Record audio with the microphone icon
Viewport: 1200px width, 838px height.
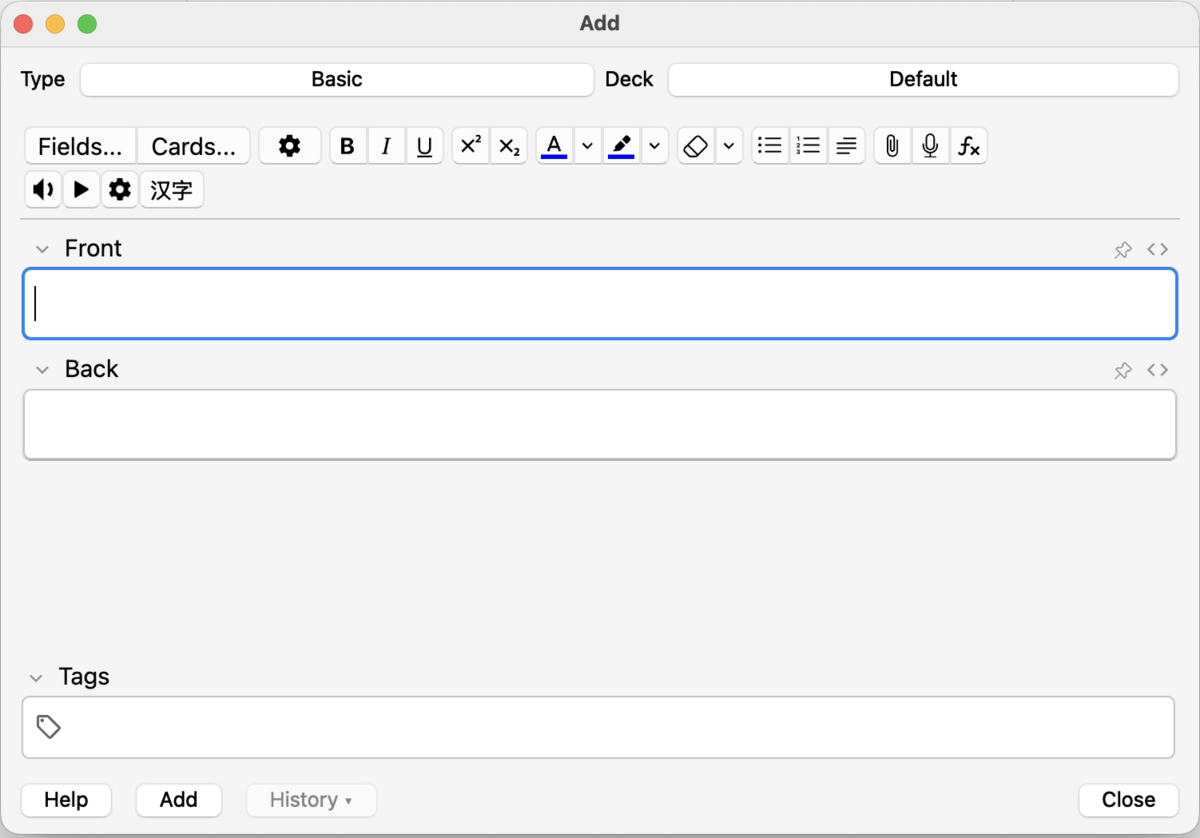(930, 146)
